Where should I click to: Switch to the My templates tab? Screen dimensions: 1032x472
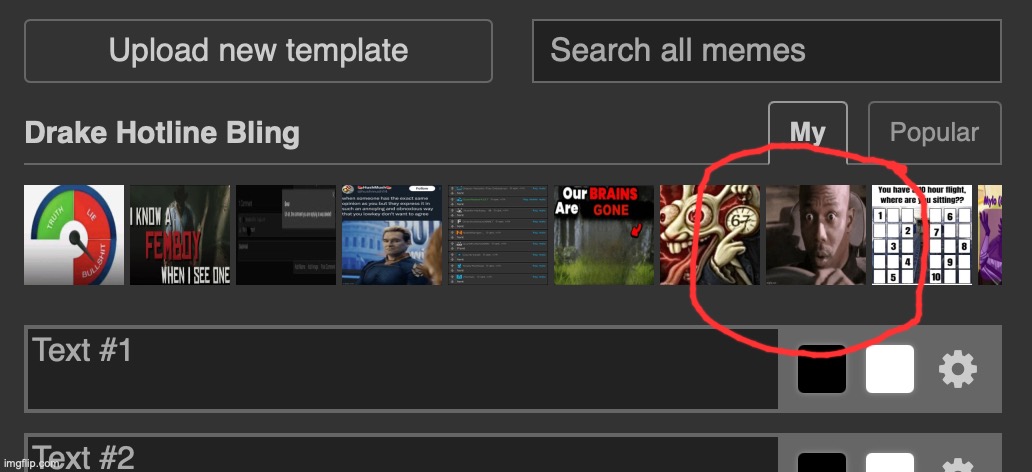pyautogui.click(x=807, y=133)
